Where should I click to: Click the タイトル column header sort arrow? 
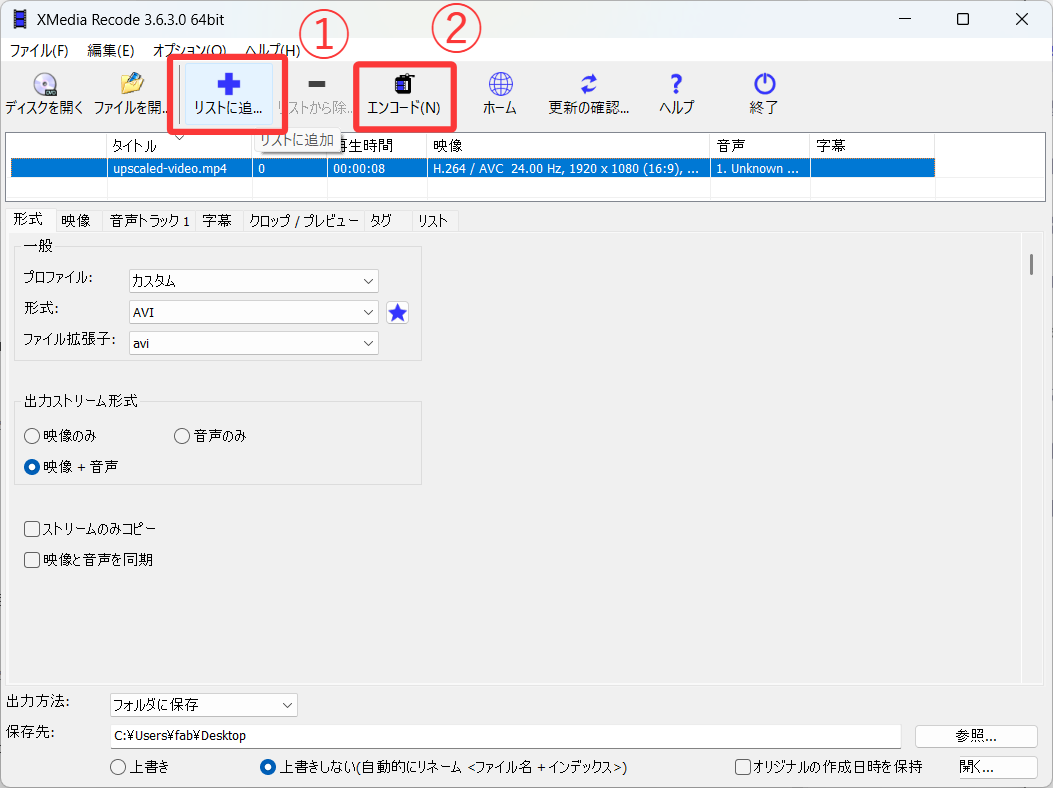(x=179, y=138)
